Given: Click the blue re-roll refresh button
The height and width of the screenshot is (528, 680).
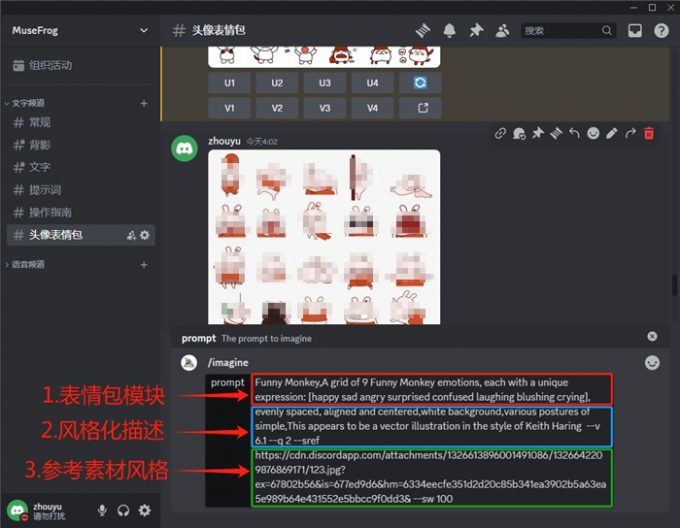Looking at the screenshot, I should 420,83.
